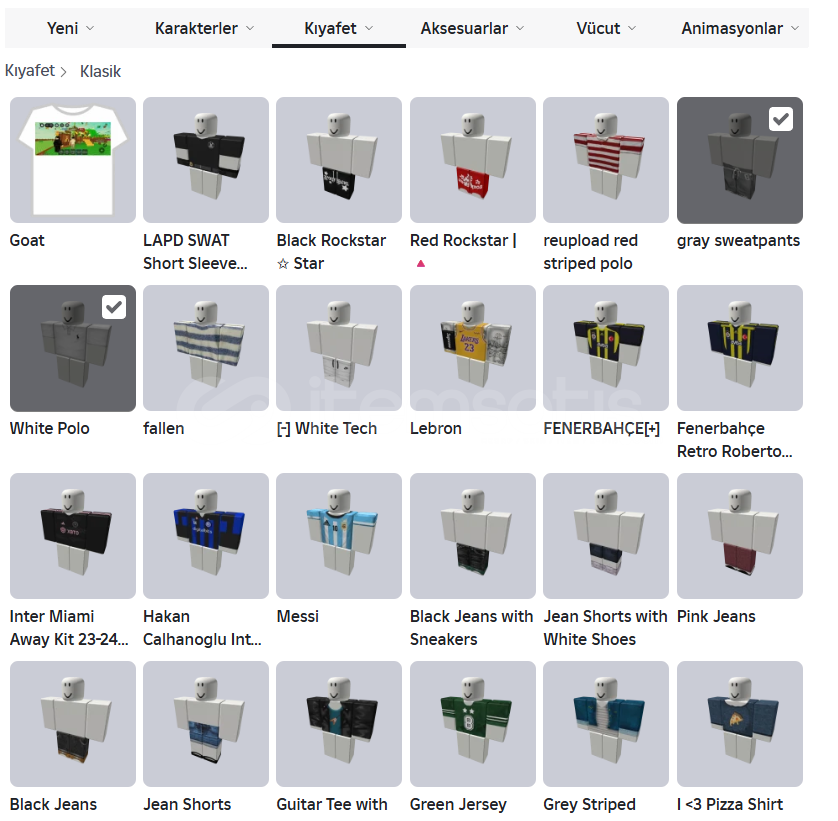Open the Klasik breadcrumb link

tap(100, 71)
